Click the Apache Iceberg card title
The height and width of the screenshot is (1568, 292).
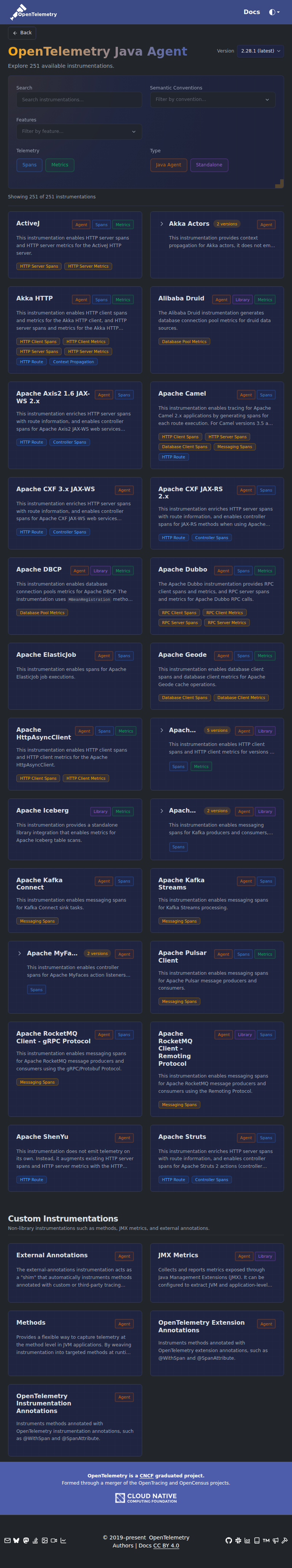click(43, 811)
